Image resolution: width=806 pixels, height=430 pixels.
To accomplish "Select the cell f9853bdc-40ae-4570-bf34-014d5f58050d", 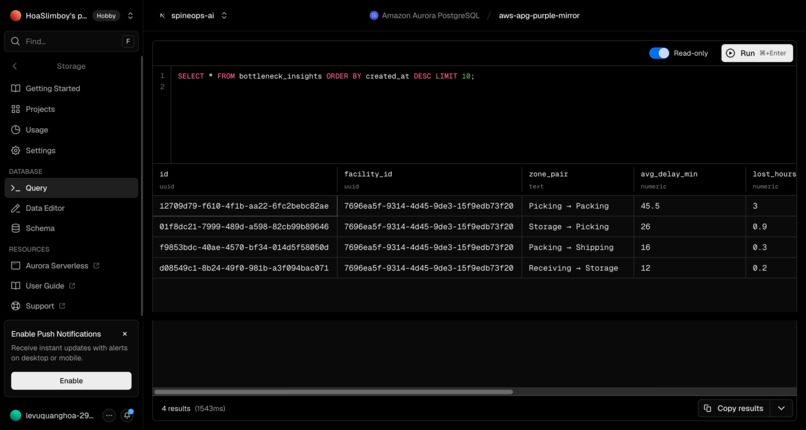I will (x=245, y=247).
